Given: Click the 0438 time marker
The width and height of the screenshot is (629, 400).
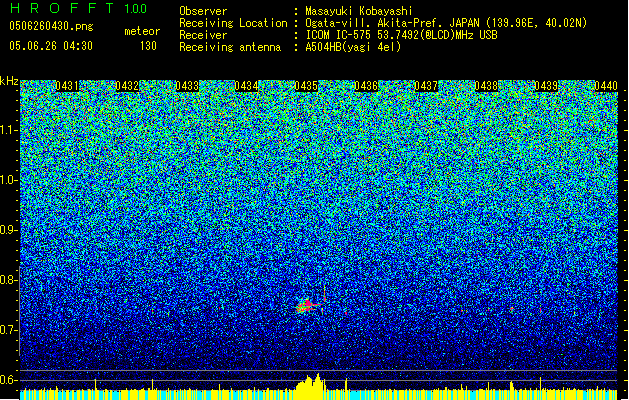Looking at the screenshot, I should (486, 86).
